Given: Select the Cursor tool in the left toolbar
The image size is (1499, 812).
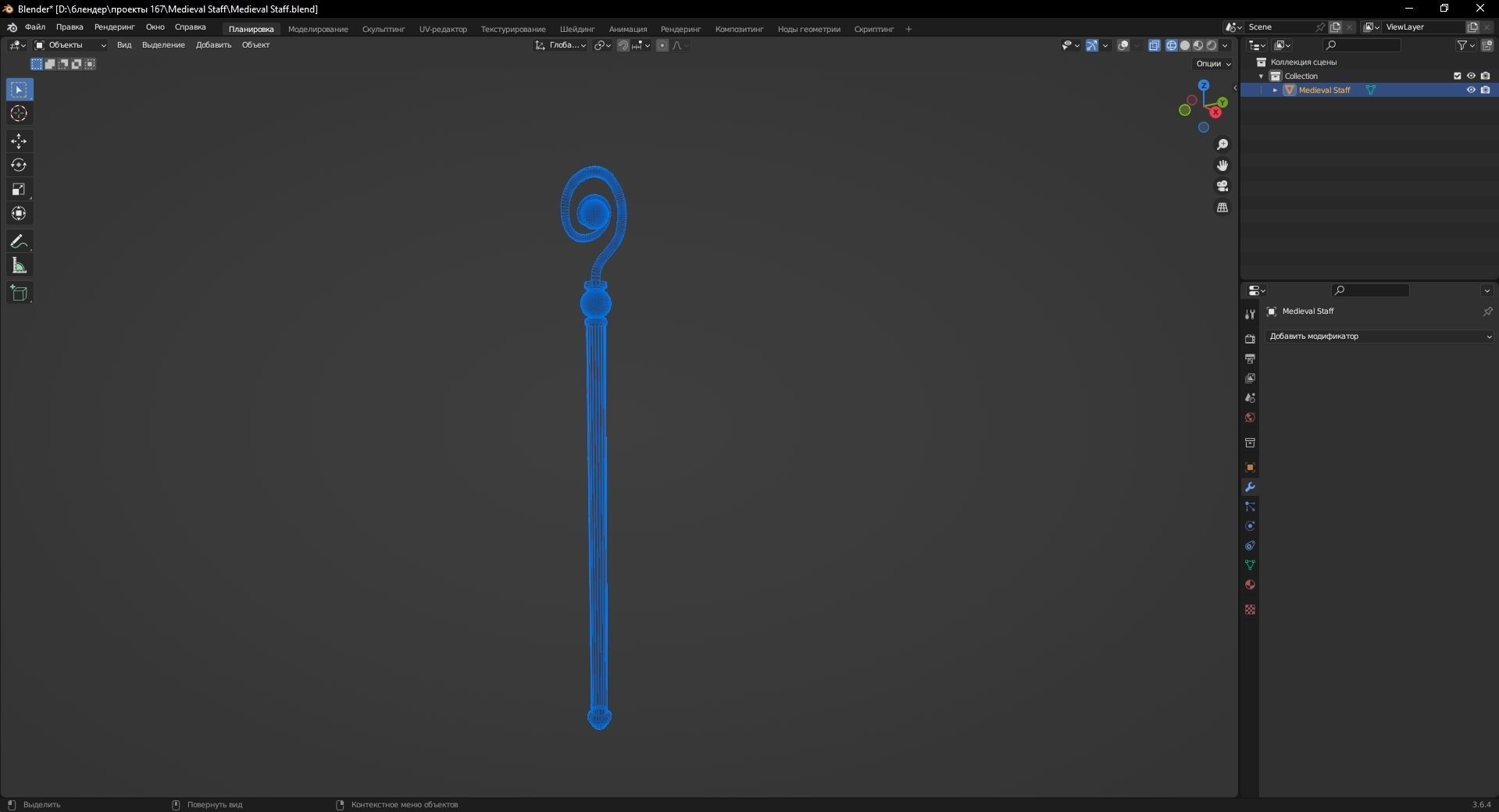Looking at the screenshot, I should 19,114.
